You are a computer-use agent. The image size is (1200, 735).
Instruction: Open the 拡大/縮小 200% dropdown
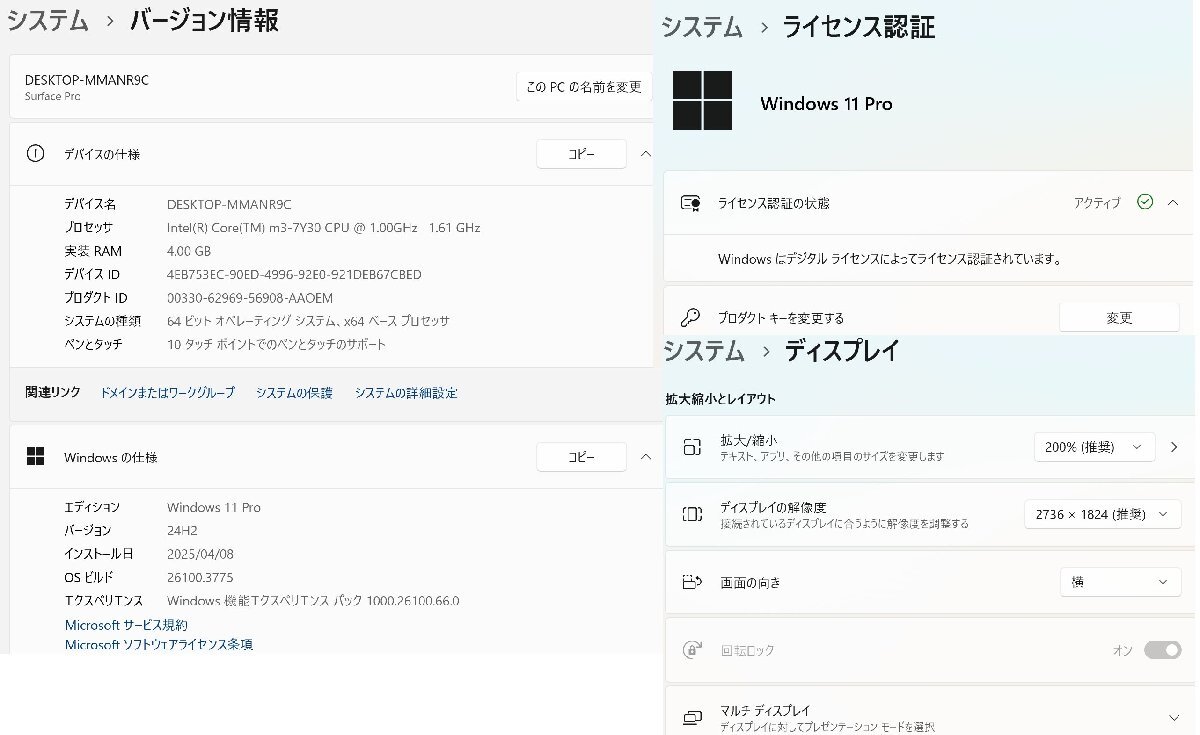click(1094, 447)
